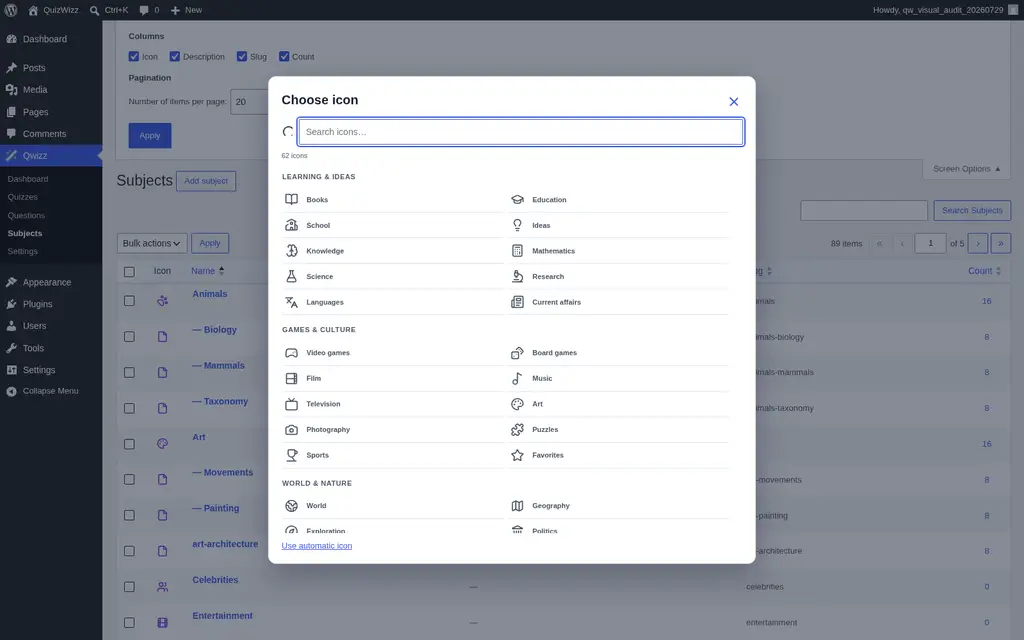This screenshot has height=640, width=1024.
Task: Add new content via + New
Action: tap(186, 10)
